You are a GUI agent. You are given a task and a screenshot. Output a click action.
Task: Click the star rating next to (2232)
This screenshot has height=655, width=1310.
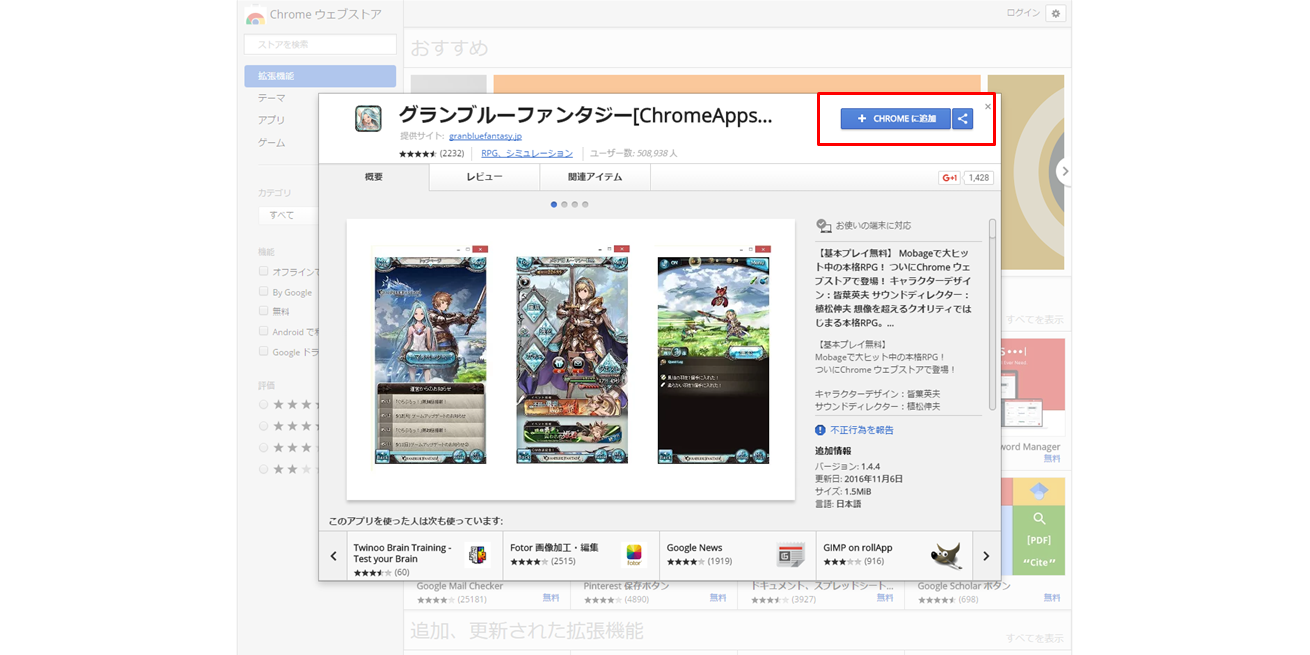click(418, 154)
